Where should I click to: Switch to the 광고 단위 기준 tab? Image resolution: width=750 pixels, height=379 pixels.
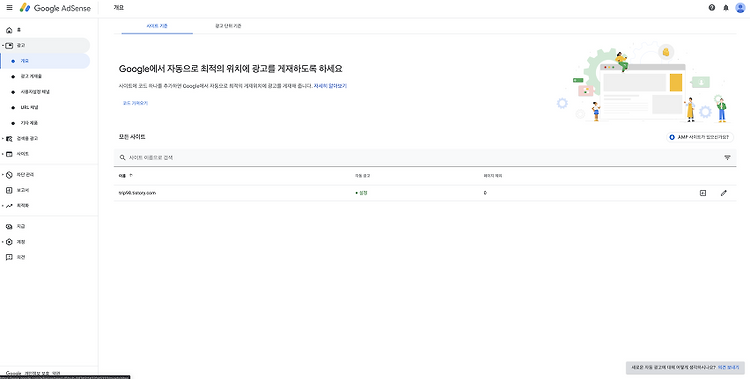click(x=228, y=26)
